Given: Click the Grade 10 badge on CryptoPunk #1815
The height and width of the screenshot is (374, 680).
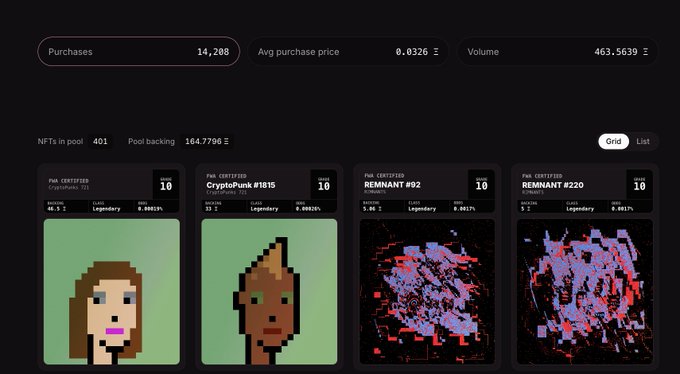Looking at the screenshot, I should (x=324, y=184).
